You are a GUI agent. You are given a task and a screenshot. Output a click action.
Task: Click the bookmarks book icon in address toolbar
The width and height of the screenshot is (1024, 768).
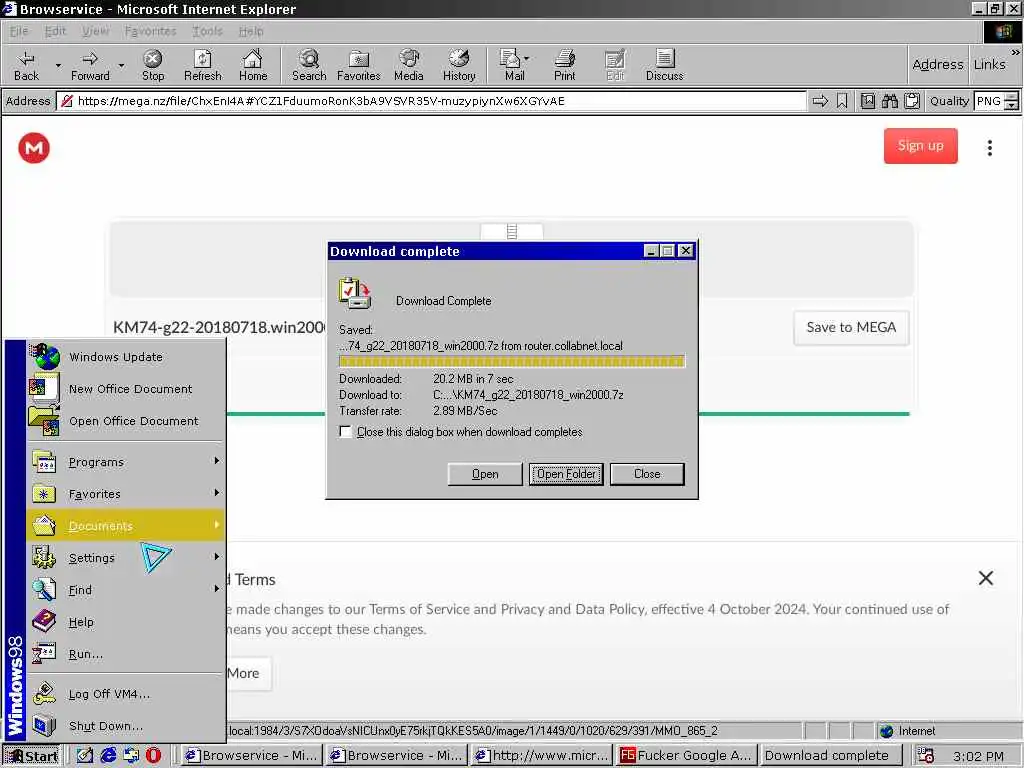pos(867,101)
